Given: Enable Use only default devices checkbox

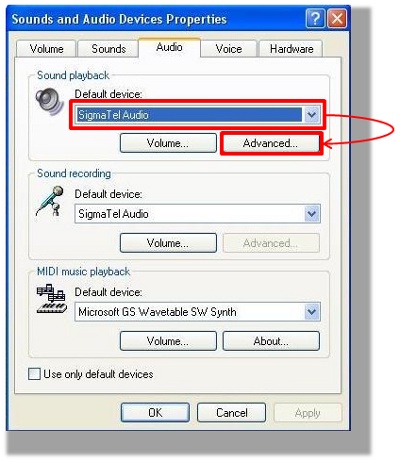Looking at the screenshot, I should coord(34,374).
